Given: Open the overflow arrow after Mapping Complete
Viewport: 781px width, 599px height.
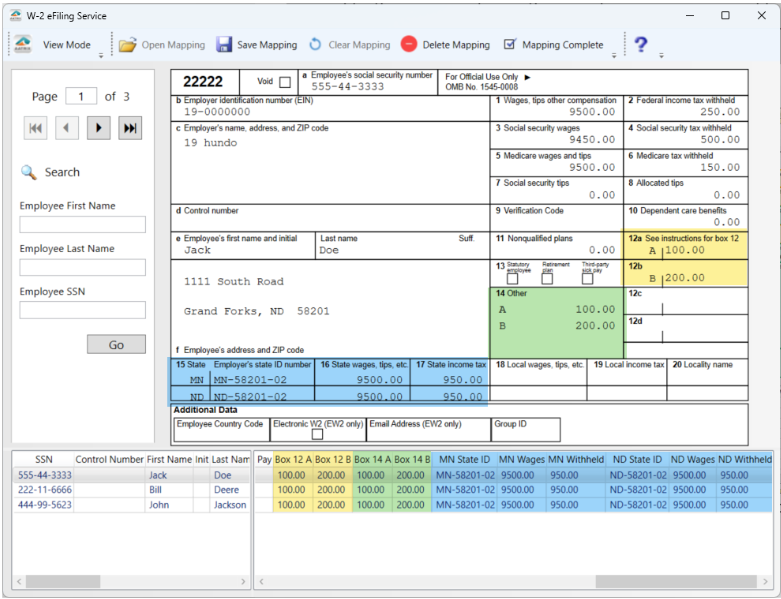Looking at the screenshot, I should (614, 56).
